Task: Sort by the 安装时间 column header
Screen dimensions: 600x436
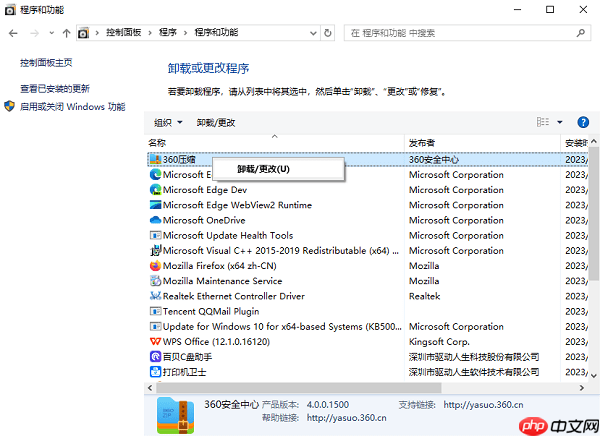Action: click(x=576, y=143)
